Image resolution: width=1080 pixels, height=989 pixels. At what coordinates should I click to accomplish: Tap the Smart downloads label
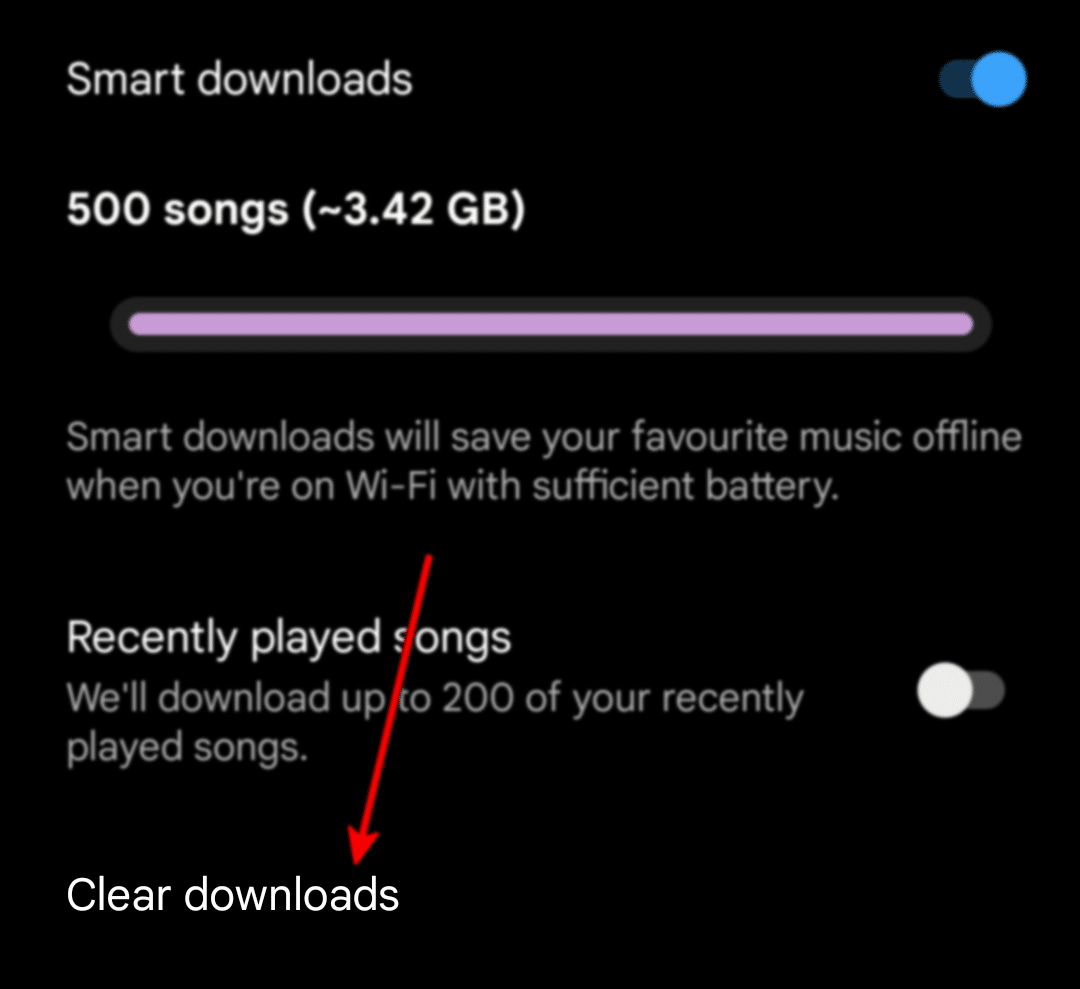tap(239, 79)
